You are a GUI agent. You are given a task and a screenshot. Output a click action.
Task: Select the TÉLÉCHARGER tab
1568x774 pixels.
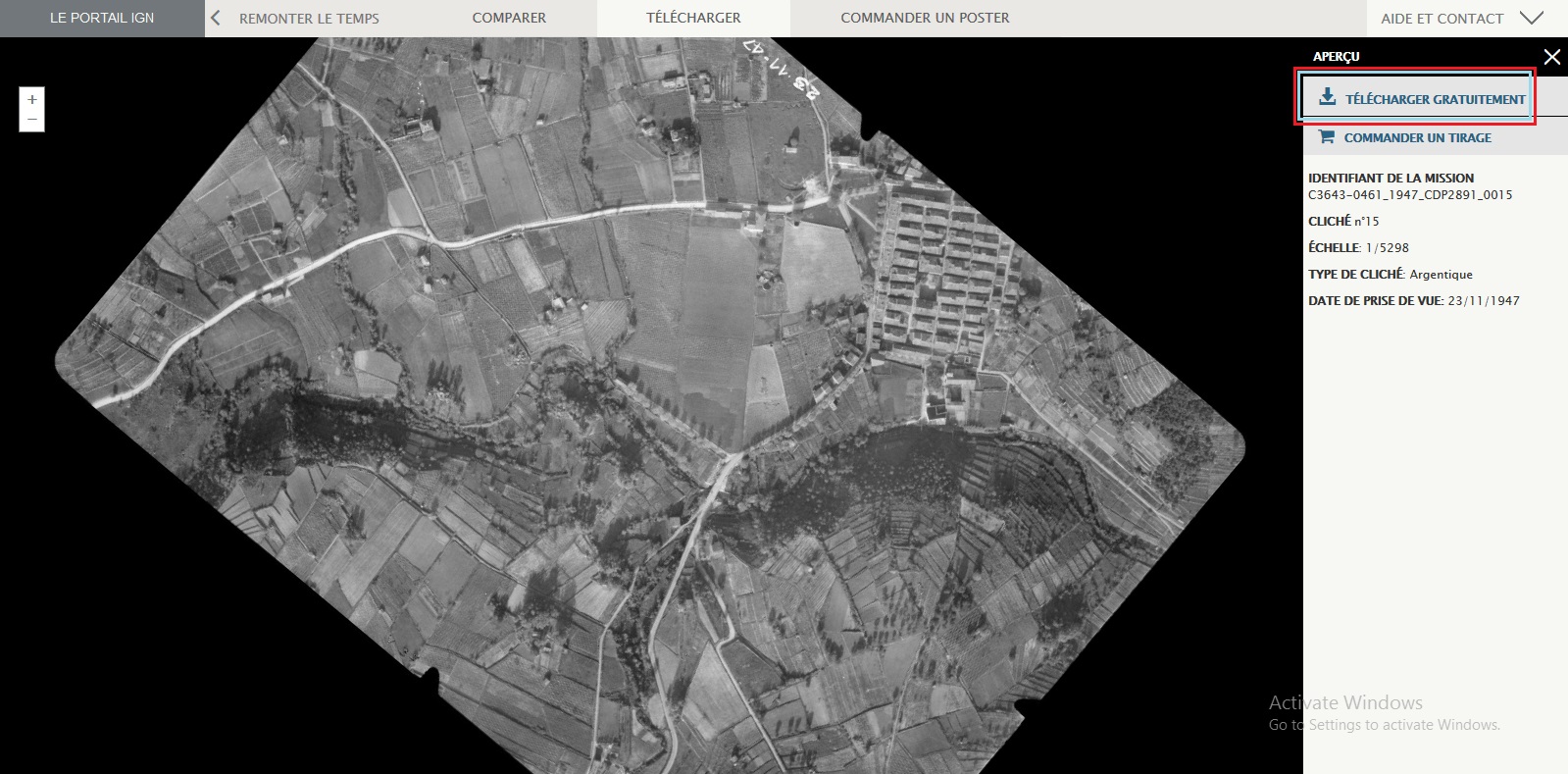tap(693, 18)
